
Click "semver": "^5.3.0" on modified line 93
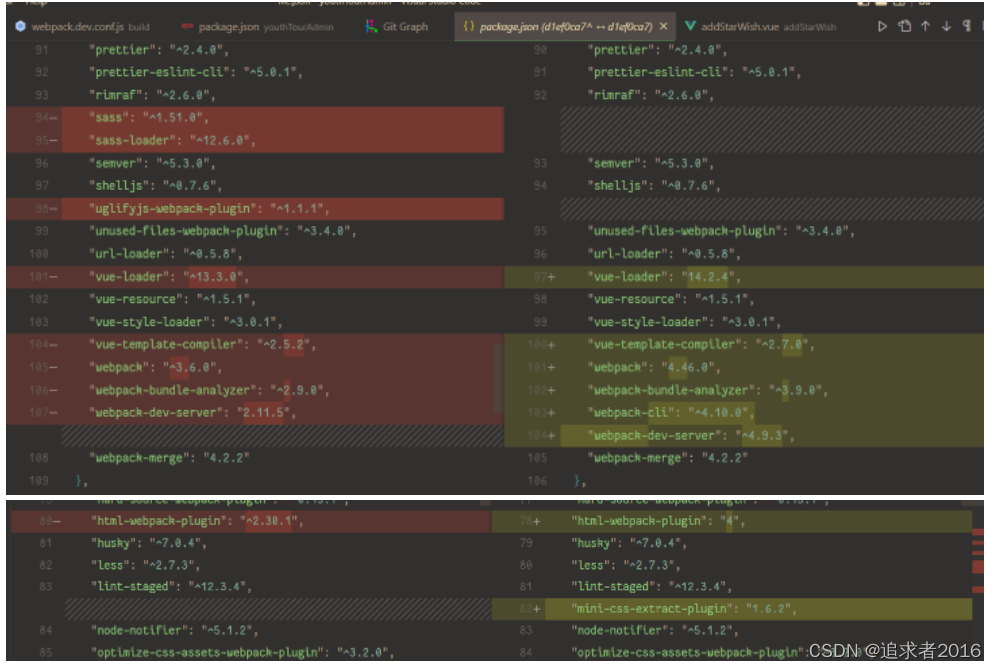pos(650,163)
